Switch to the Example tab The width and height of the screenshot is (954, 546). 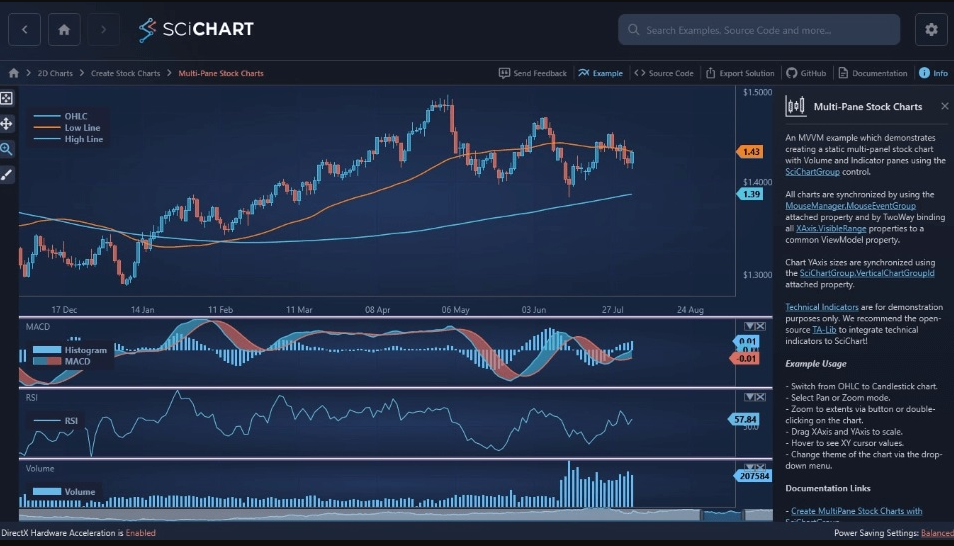[601, 73]
